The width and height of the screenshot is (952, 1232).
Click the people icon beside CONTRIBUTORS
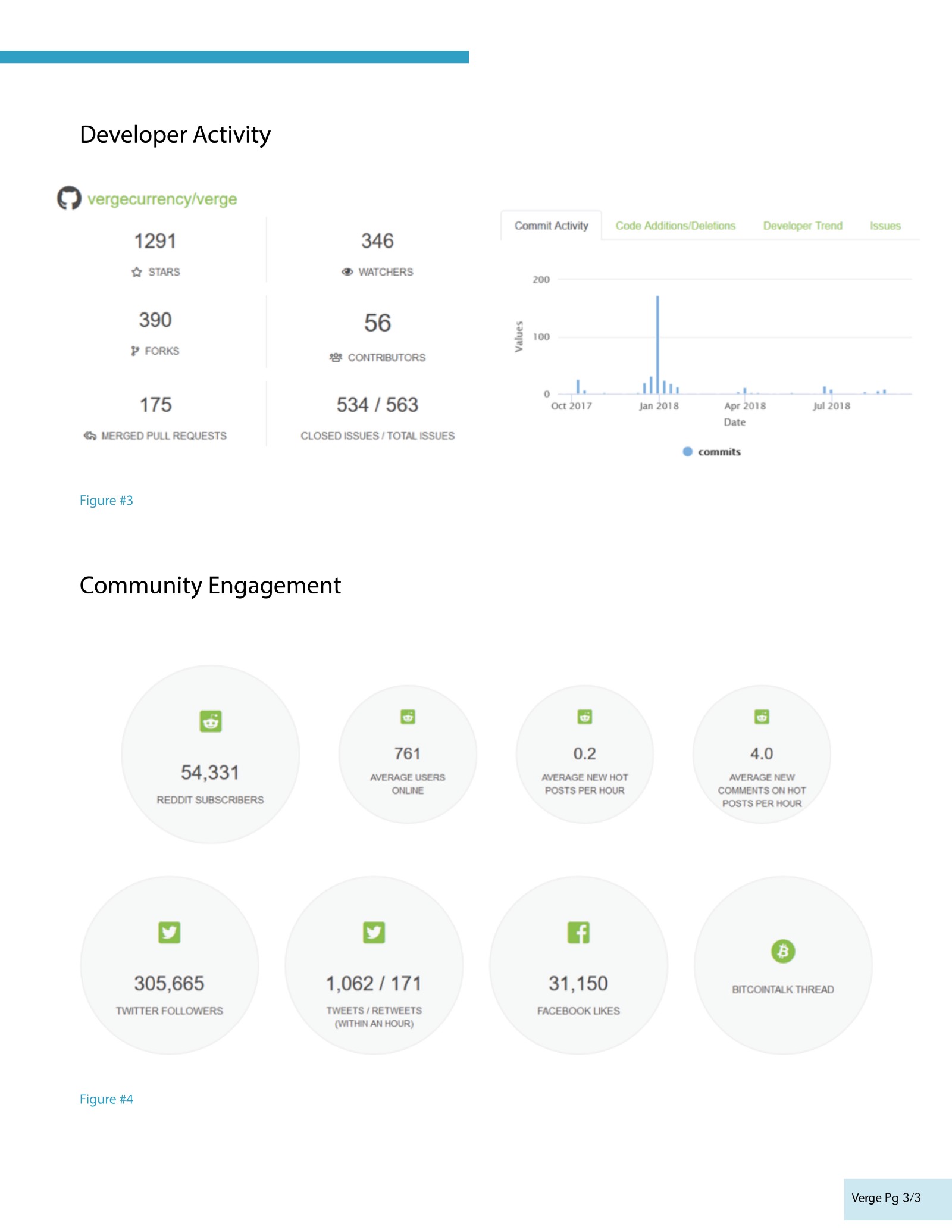336,357
